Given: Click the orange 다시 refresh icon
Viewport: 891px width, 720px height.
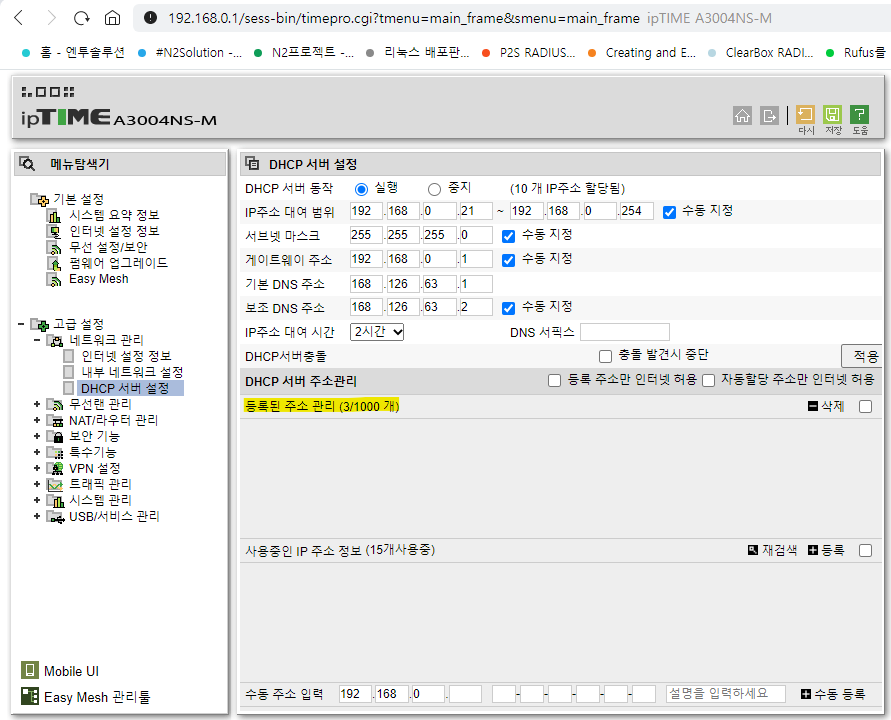Looking at the screenshot, I should pyautogui.click(x=805, y=115).
